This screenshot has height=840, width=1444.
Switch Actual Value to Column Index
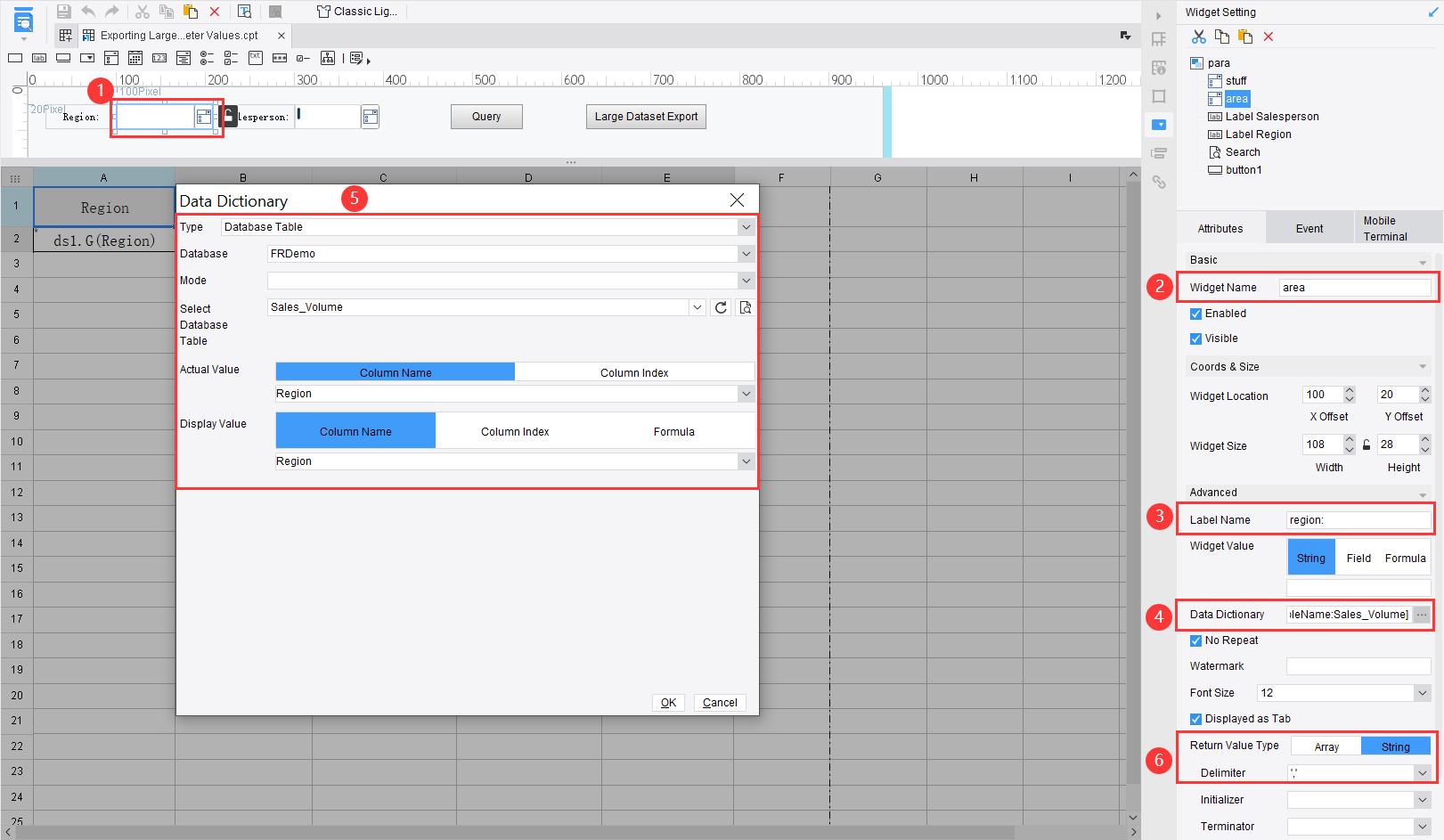click(x=634, y=372)
